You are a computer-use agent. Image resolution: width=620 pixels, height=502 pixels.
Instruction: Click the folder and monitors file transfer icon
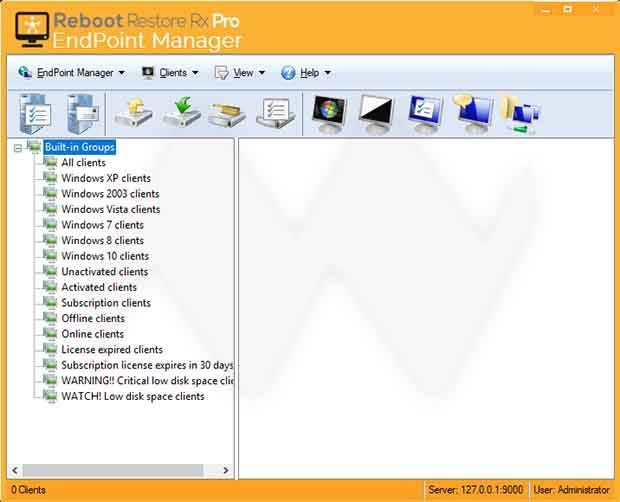pos(521,114)
